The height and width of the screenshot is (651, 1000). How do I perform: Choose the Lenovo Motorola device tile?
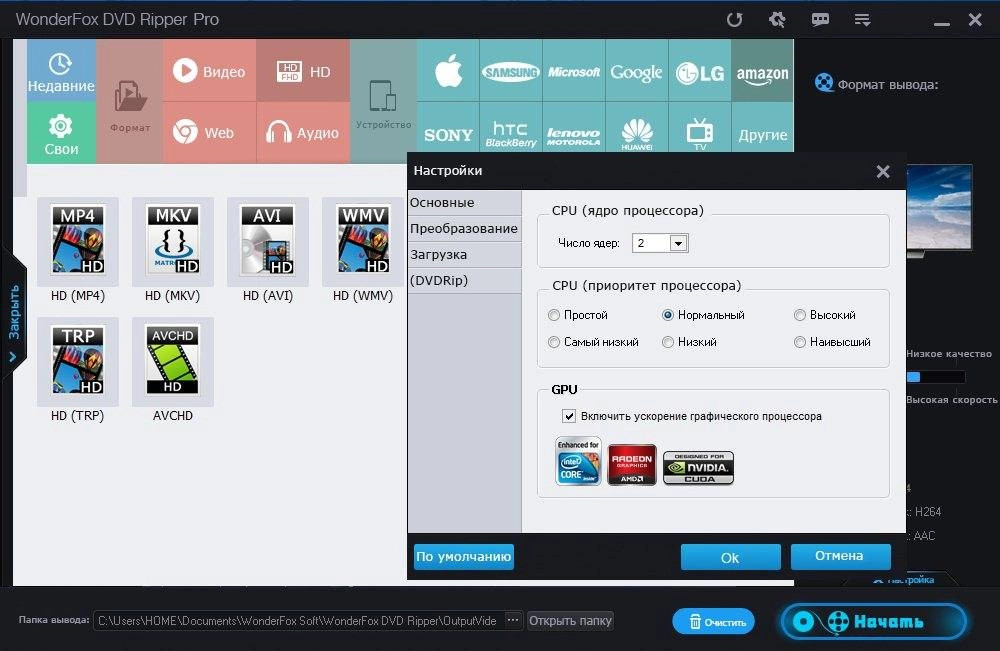[573, 128]
